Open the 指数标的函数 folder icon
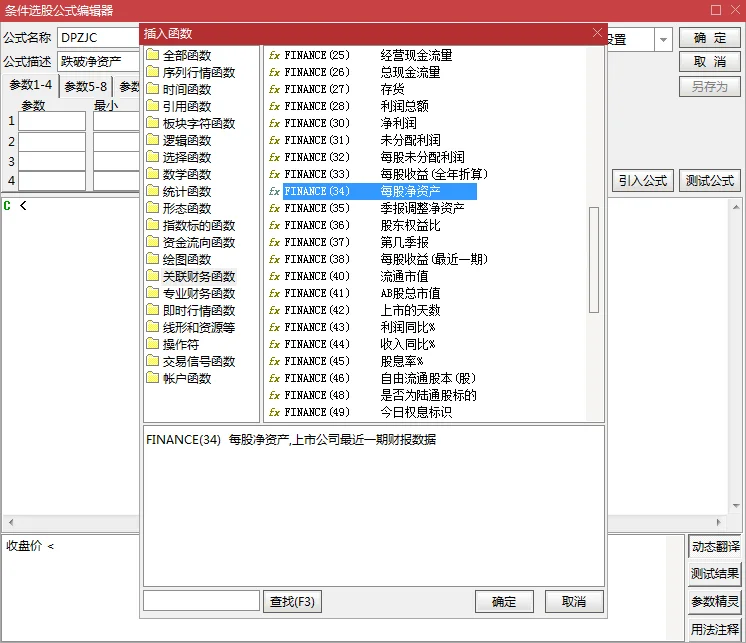The image size is (746, 643). pos(152,225)
